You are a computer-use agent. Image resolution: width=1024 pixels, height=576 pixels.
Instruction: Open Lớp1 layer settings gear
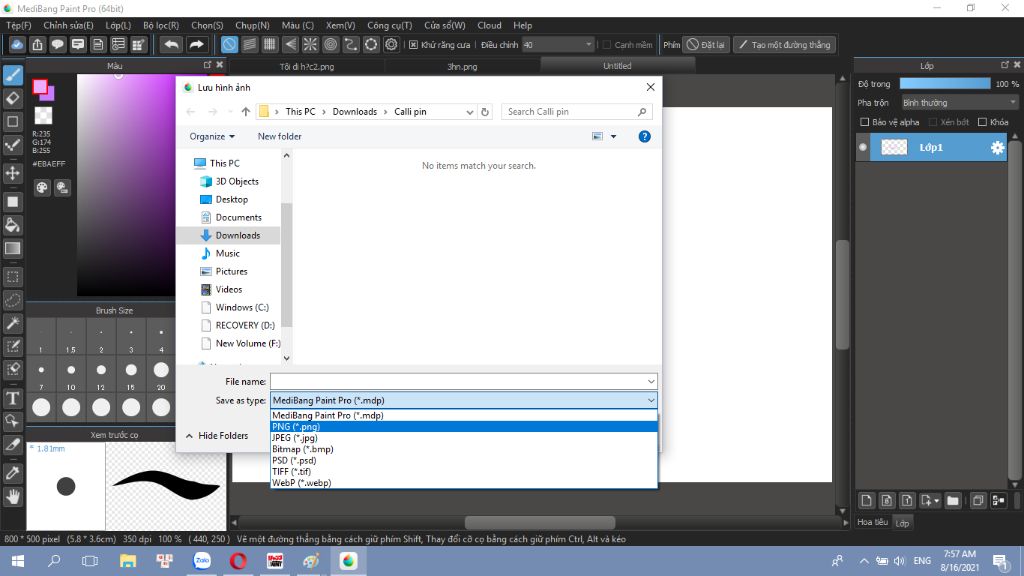(997, 148)
